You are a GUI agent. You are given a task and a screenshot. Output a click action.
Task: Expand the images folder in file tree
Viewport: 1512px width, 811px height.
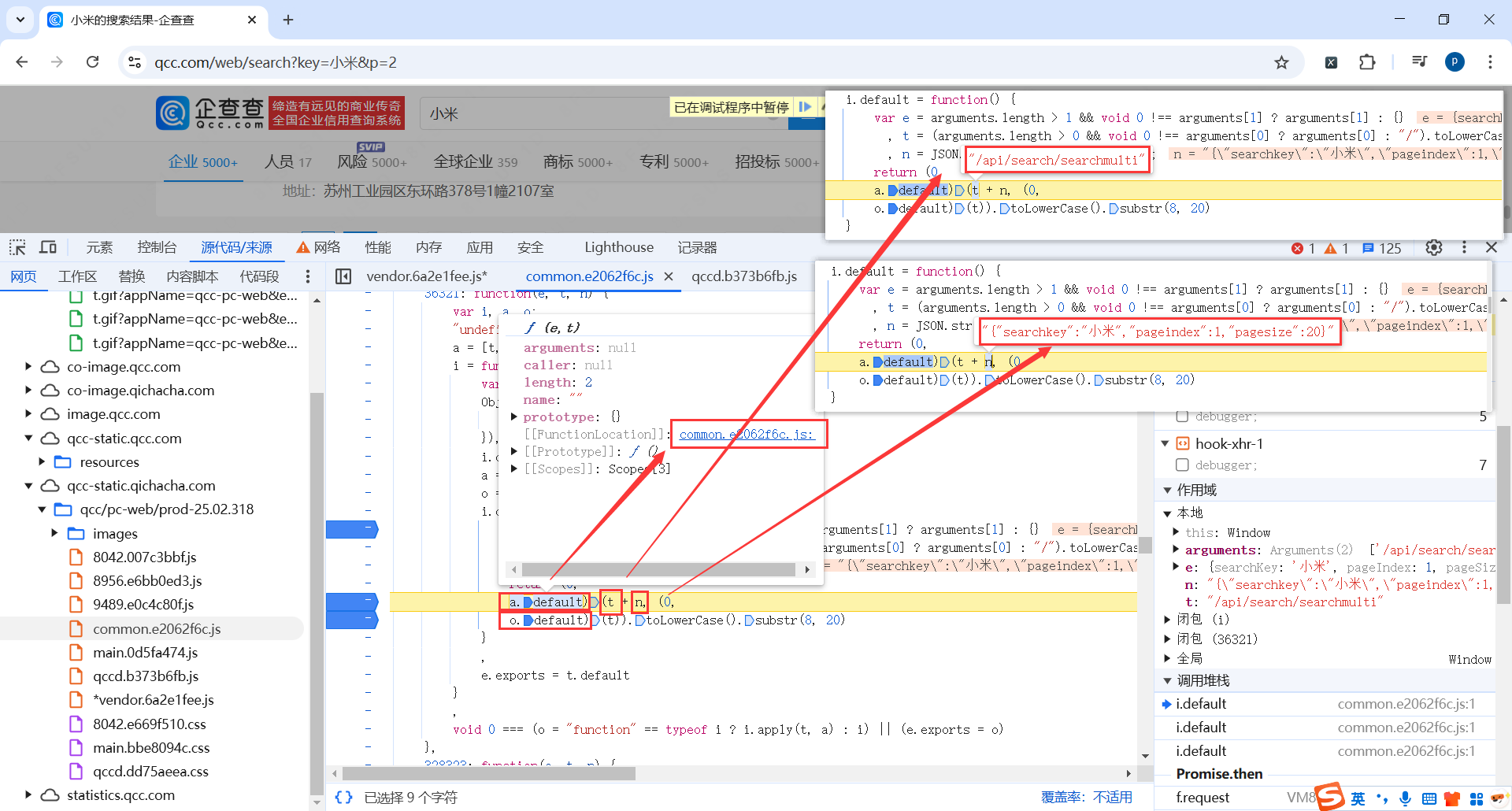coord(54,533)
